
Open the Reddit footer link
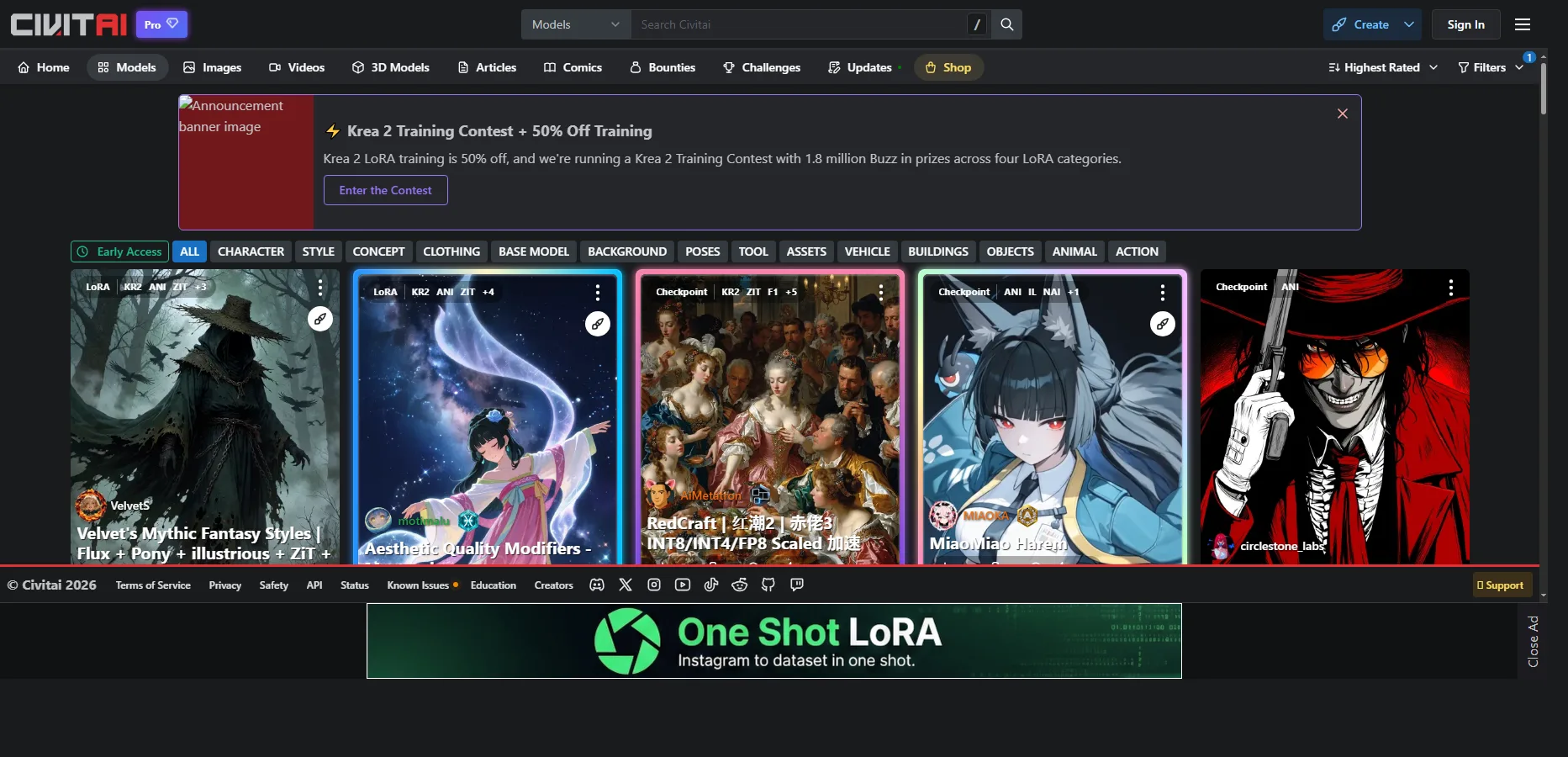740,585
